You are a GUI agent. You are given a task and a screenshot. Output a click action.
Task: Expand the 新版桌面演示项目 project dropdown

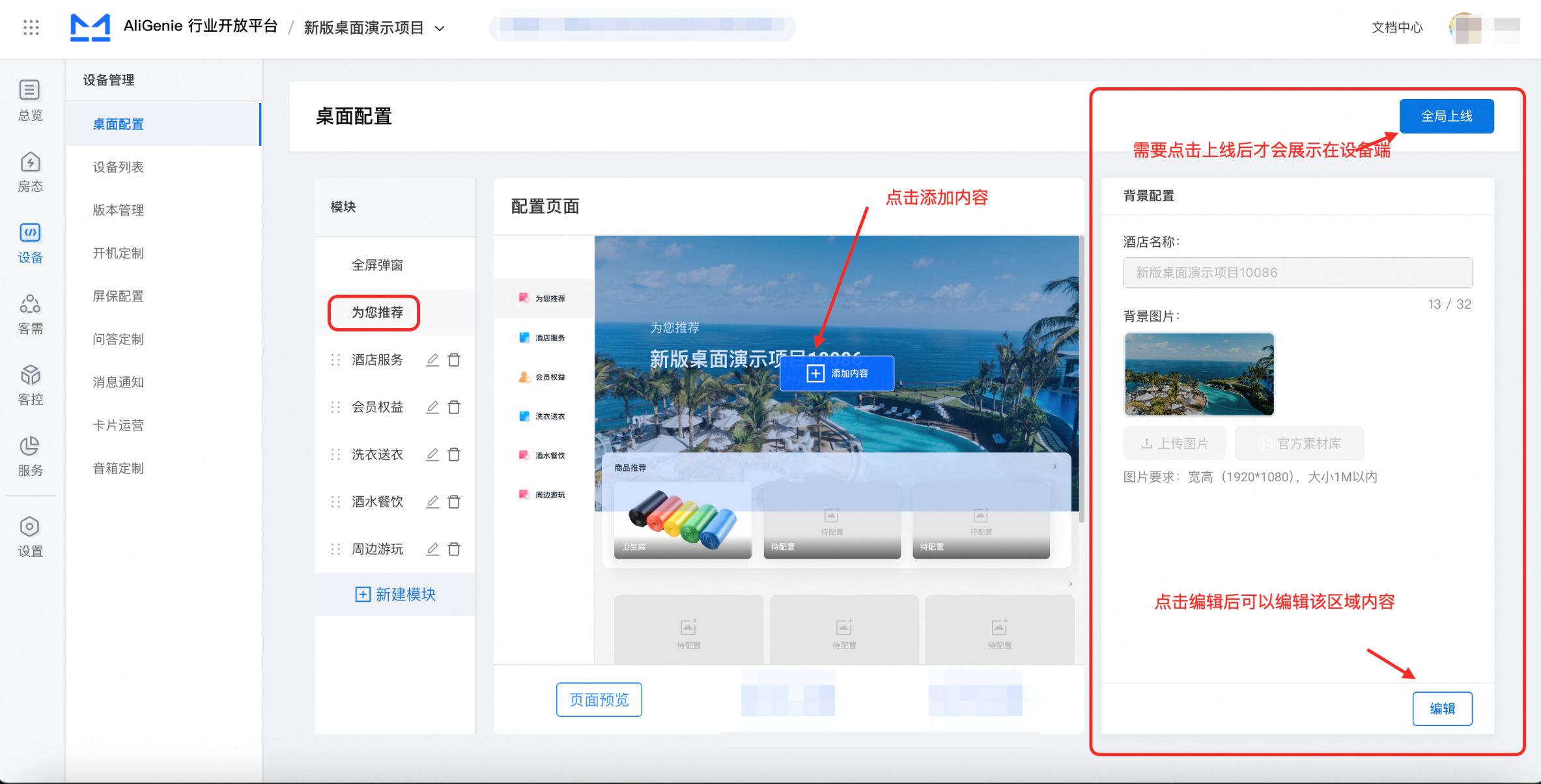tap(440, 28)
